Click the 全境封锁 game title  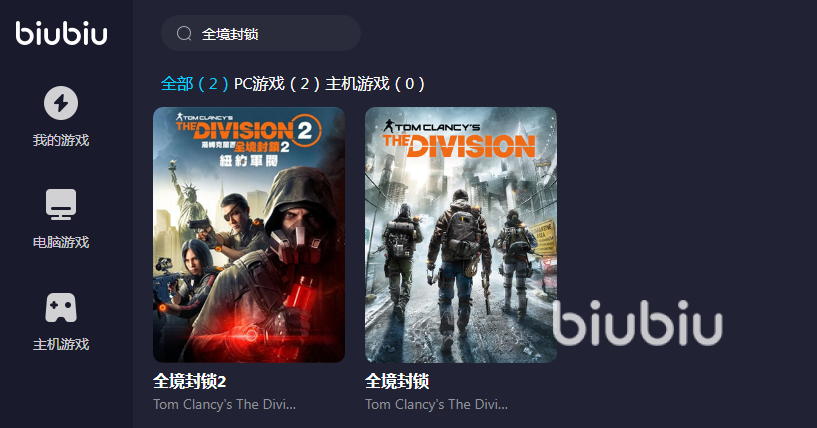(397, 382)
